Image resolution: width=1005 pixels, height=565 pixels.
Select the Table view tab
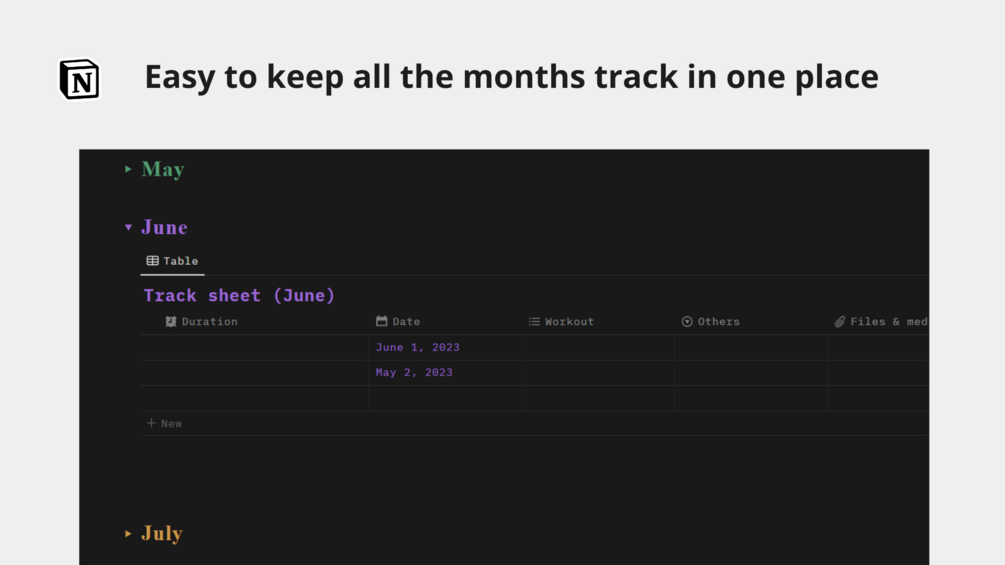(x=173, y=261)
